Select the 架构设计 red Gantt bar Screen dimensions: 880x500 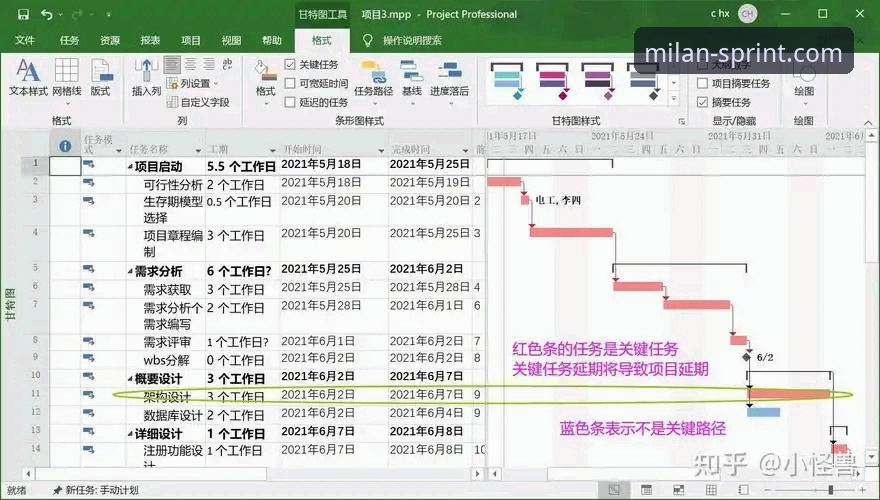[789, 394]
